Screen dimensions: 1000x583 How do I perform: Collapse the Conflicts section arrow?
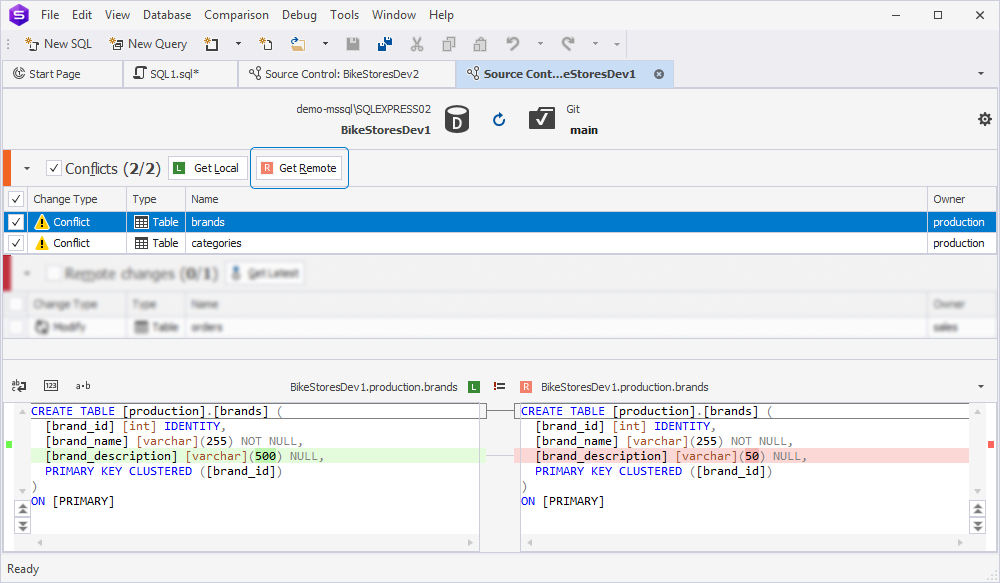click(27, 168)
